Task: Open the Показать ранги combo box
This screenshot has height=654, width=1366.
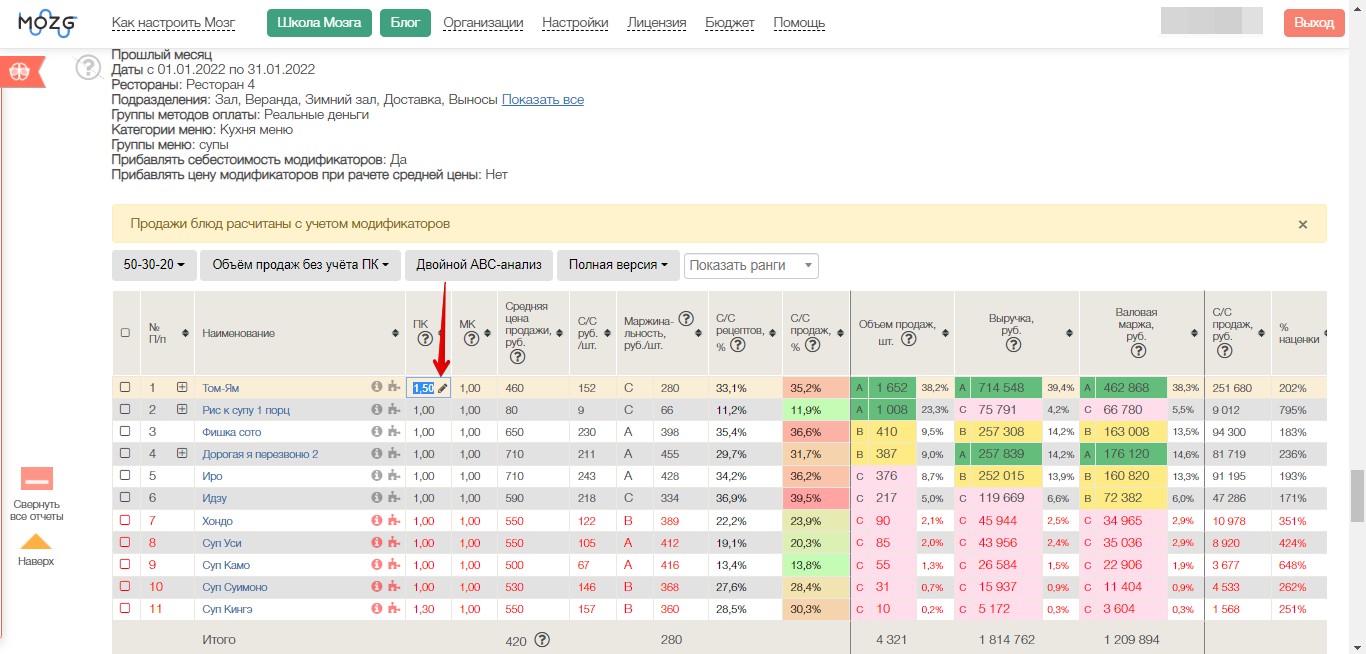Action: (751, 265)
